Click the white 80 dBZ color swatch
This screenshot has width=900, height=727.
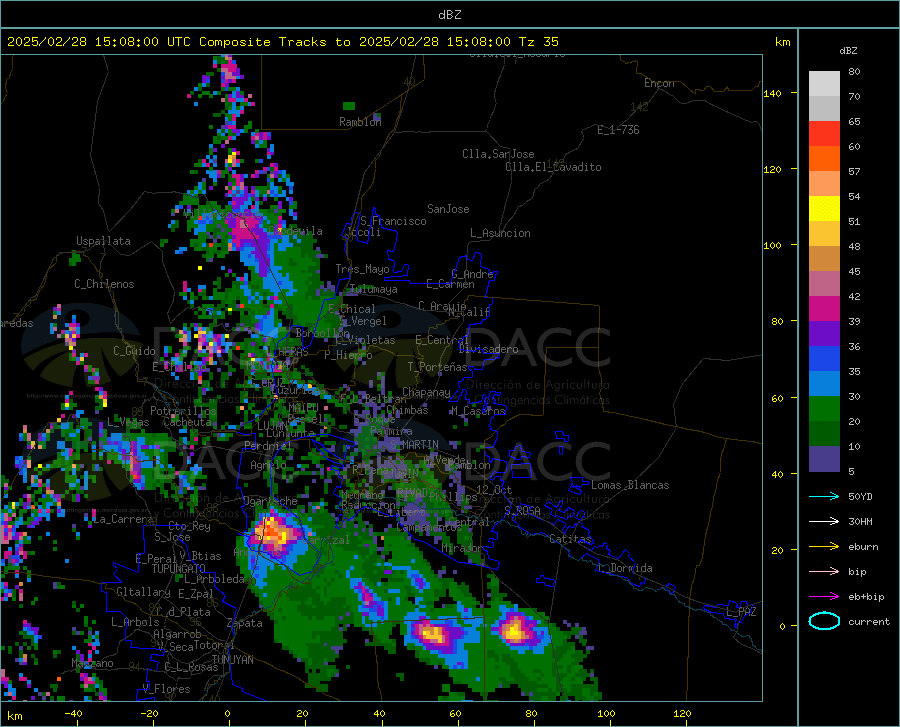824,83
